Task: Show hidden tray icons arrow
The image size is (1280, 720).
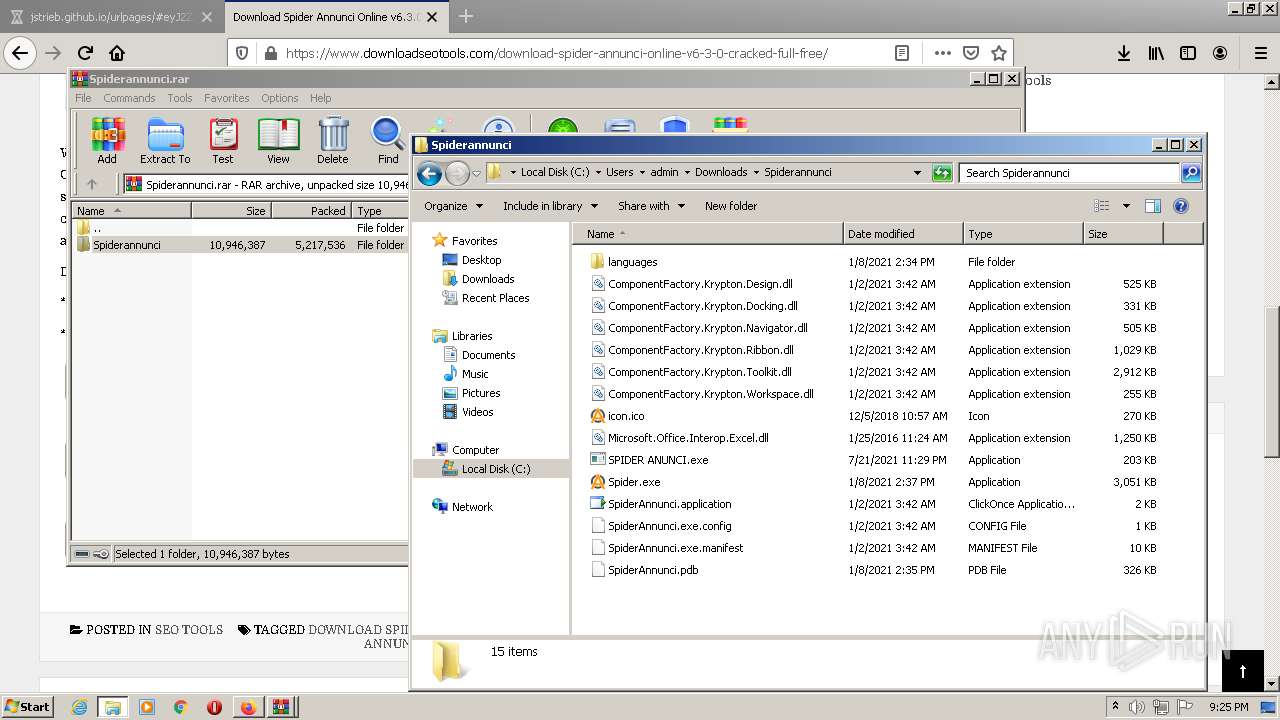Action: pyautogui.click(x=1115, y=706)
